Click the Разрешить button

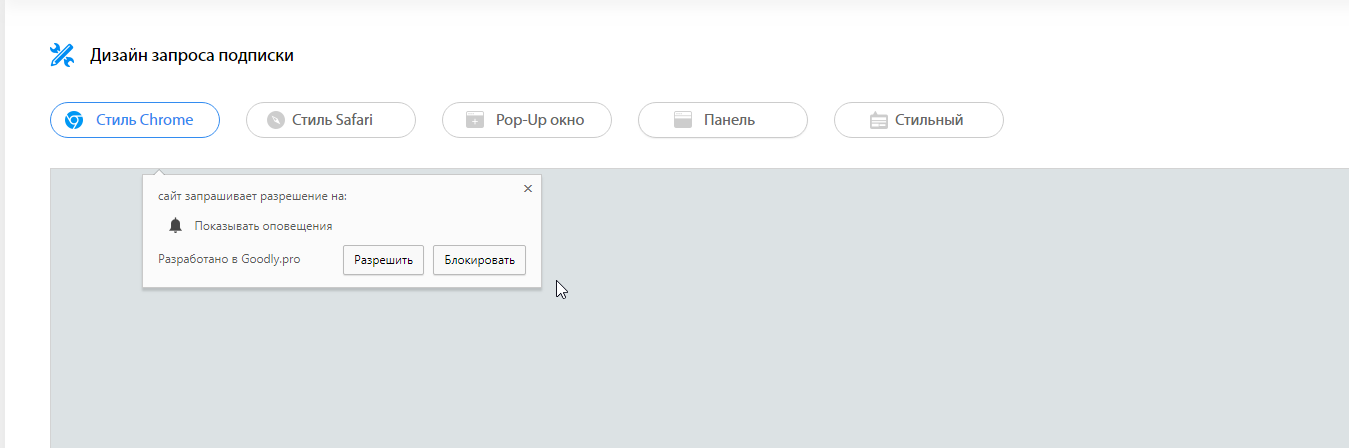(384, 260)
